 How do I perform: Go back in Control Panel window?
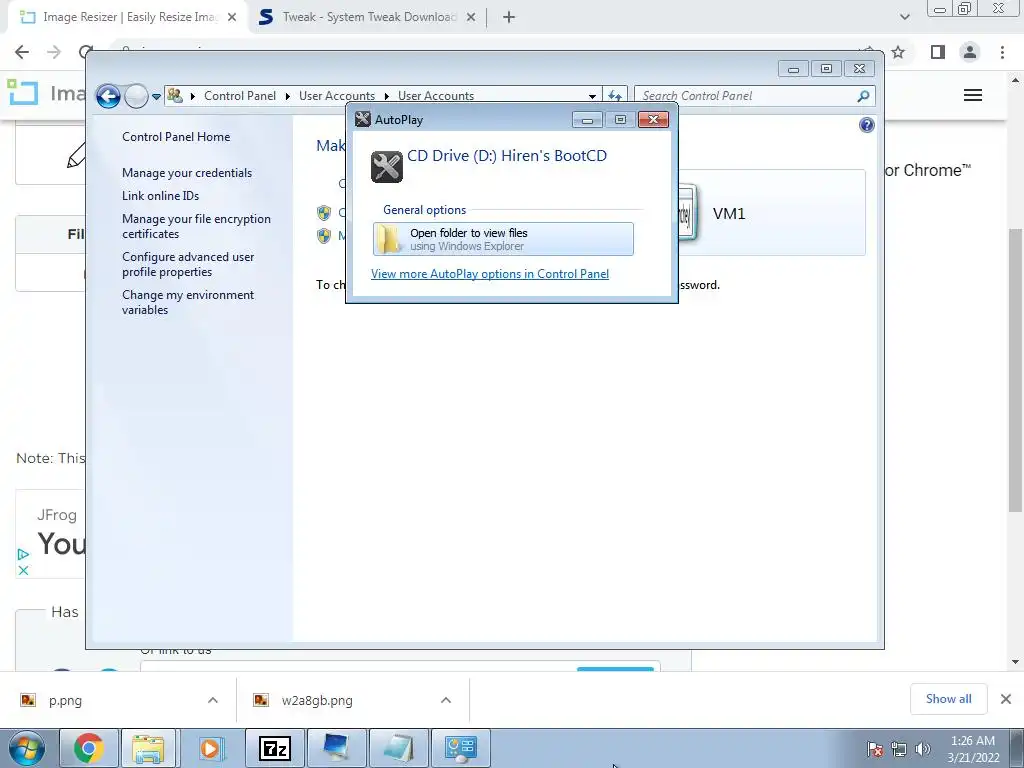108,97
